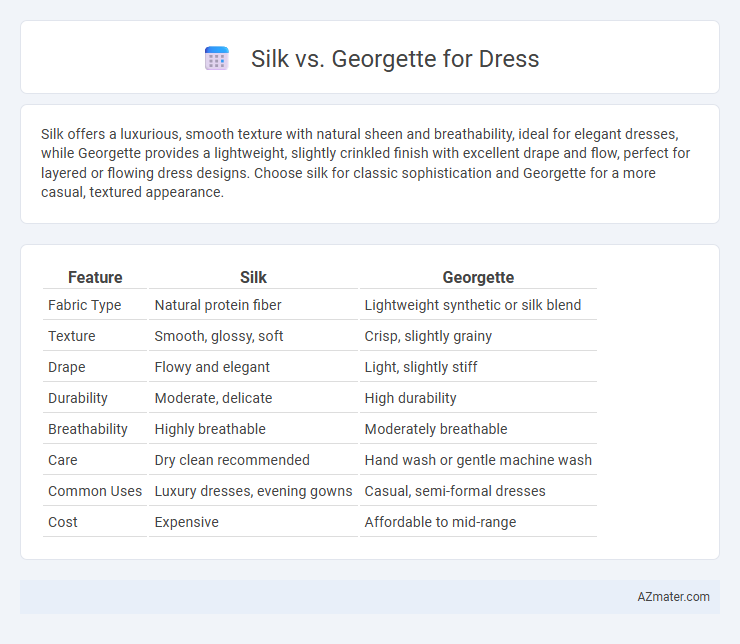This screenshot has height=644, width=740.
Task: Click the summary paragraph about silk and Georgette
Action: click(365, 163)
